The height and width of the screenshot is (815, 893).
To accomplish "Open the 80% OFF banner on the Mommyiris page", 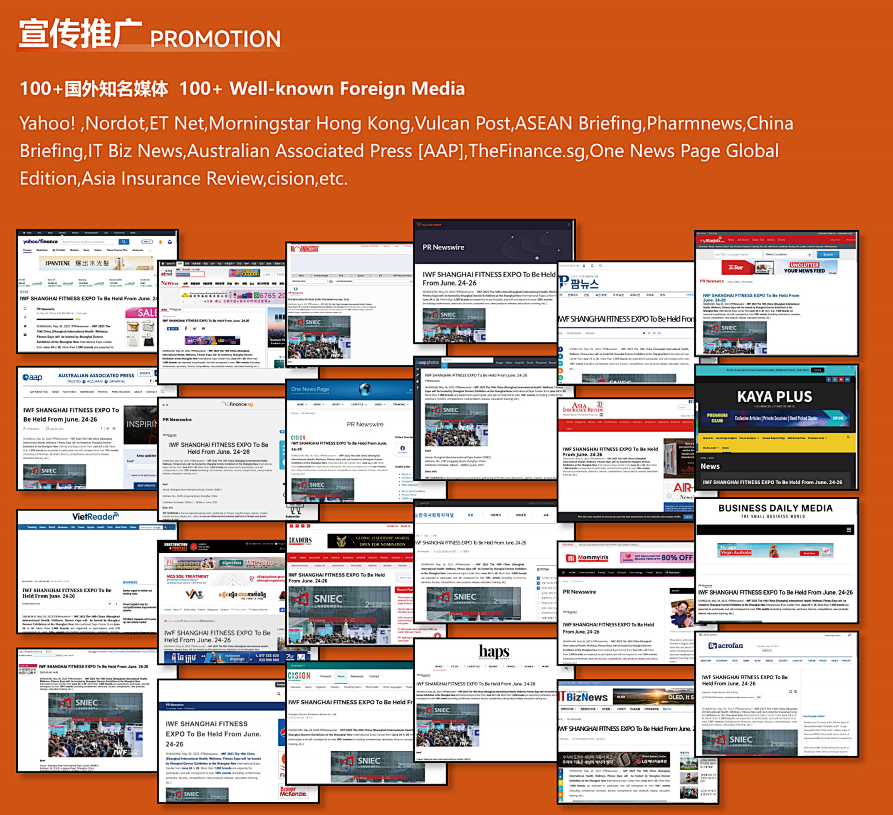I will click(657, 557).
